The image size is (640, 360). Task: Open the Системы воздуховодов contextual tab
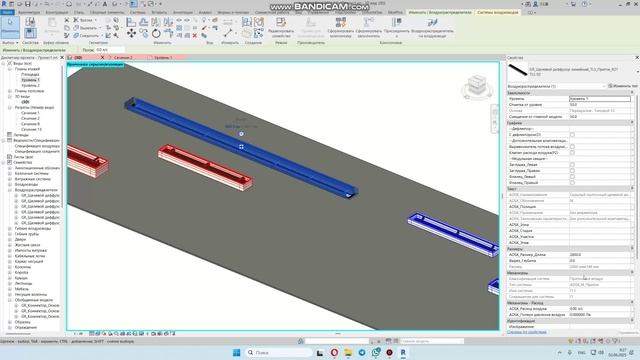498,12
